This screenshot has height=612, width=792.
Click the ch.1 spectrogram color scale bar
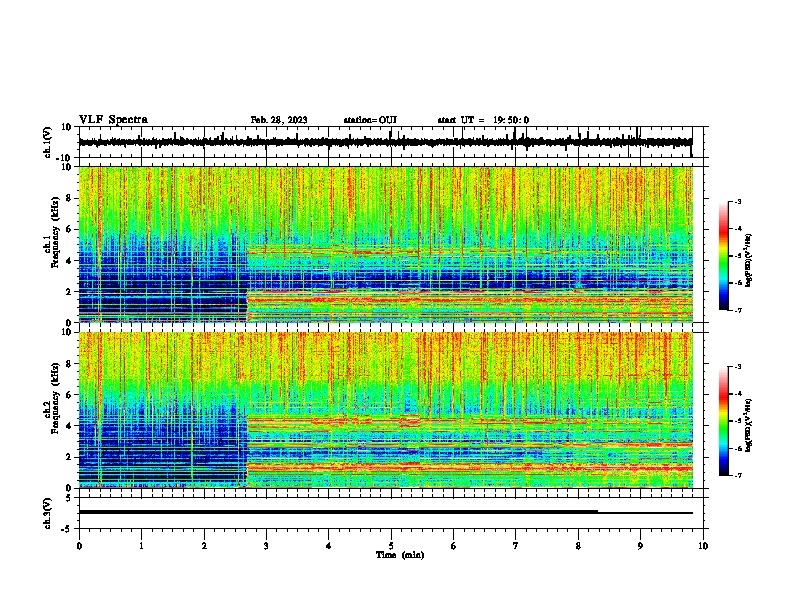coord(724,256)
